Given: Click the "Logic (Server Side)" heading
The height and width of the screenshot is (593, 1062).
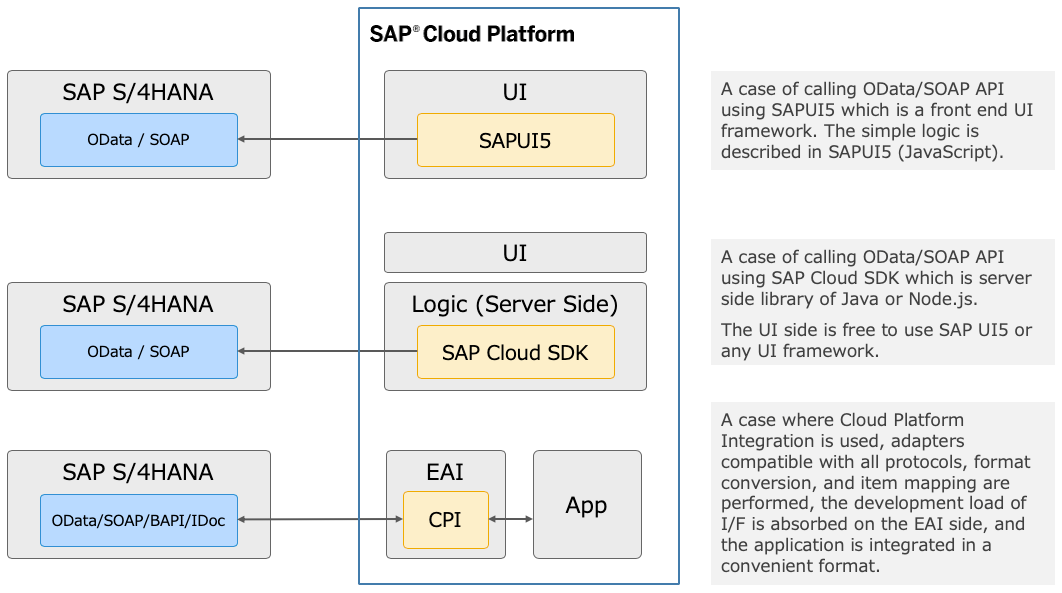Looking at the screenshot, I should coord(515,304).
